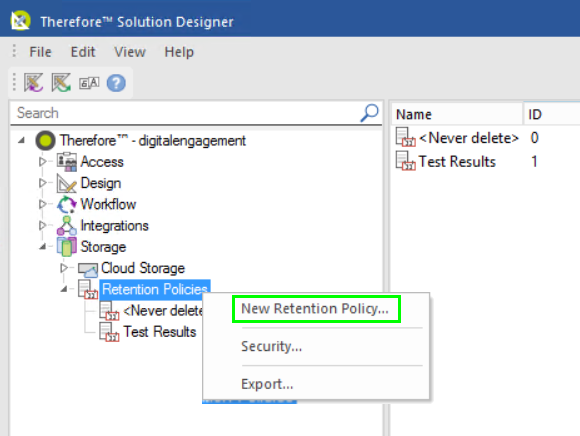The height and width of the screenshot is (436, 580).
Task: Click the Test Results icon in the list pane
Action: click(405, 161)
